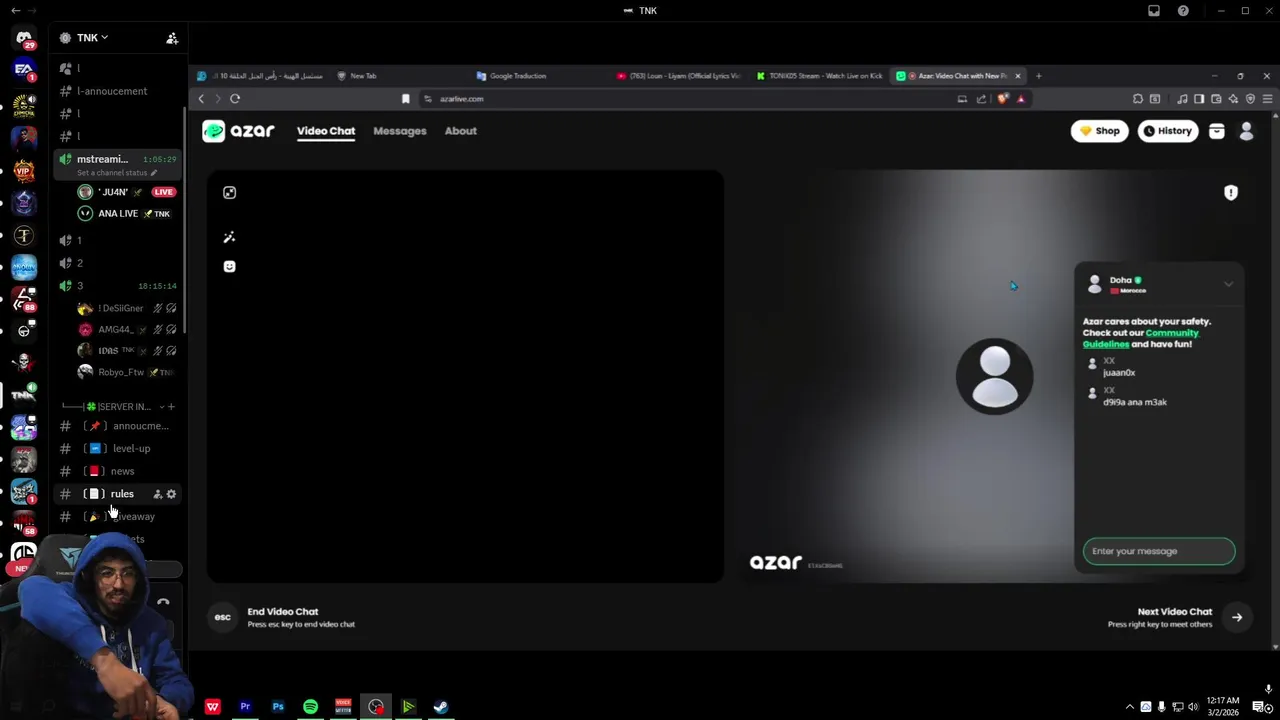
Task: Select user Robyo_Ftw in voice channel
Action: point(121,372)
